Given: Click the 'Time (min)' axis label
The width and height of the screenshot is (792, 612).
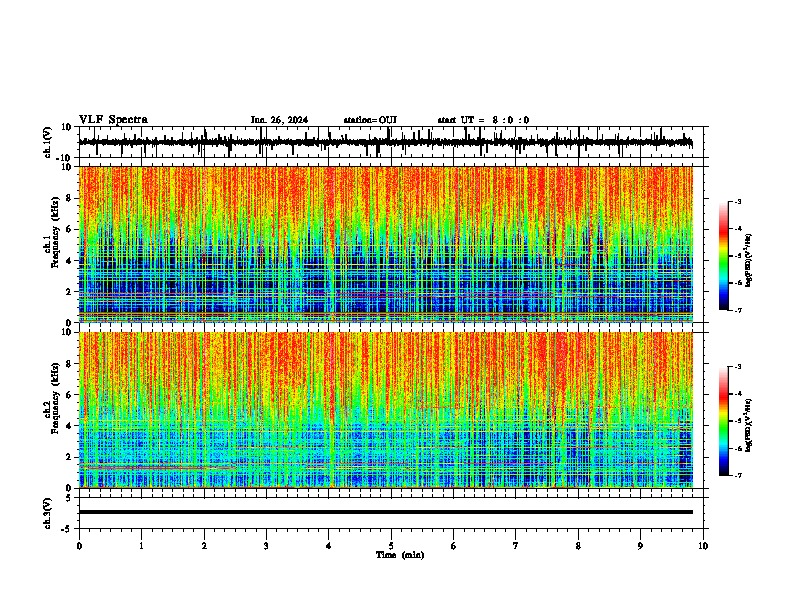Looking at the screenshot, I should pyautogui.click(x=400, y=555).
